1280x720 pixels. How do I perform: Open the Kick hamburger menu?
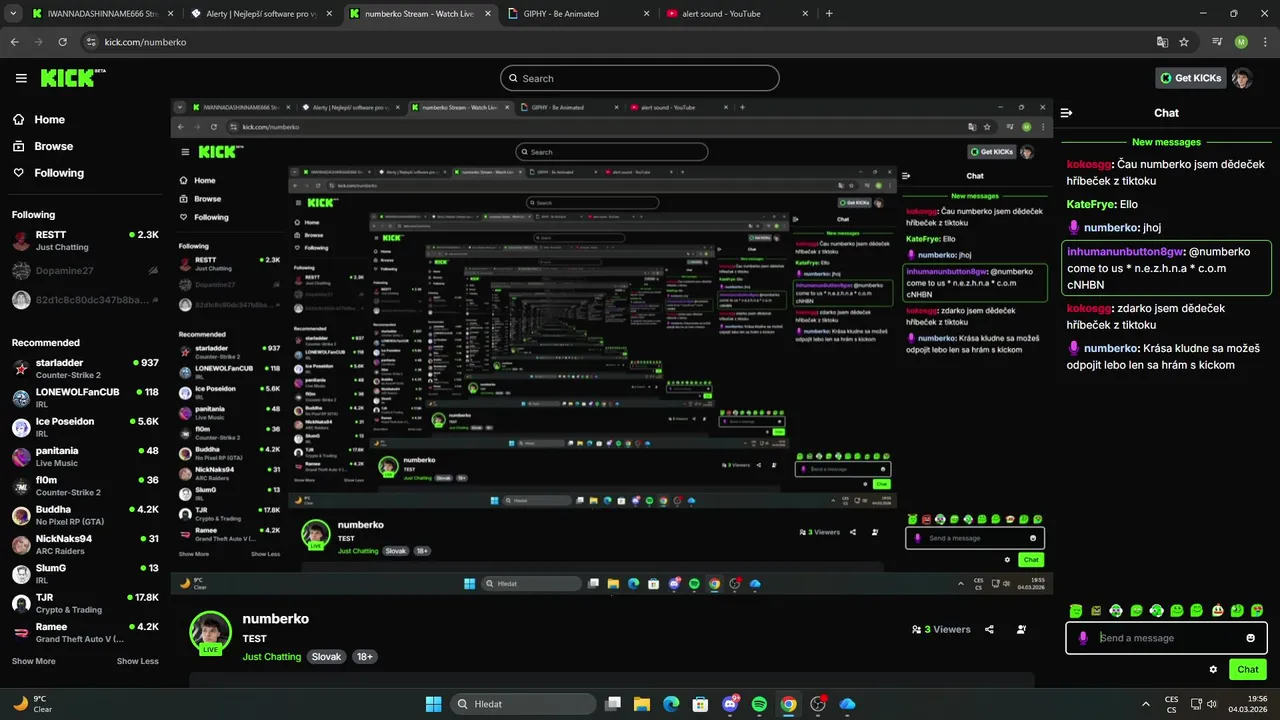21,78
